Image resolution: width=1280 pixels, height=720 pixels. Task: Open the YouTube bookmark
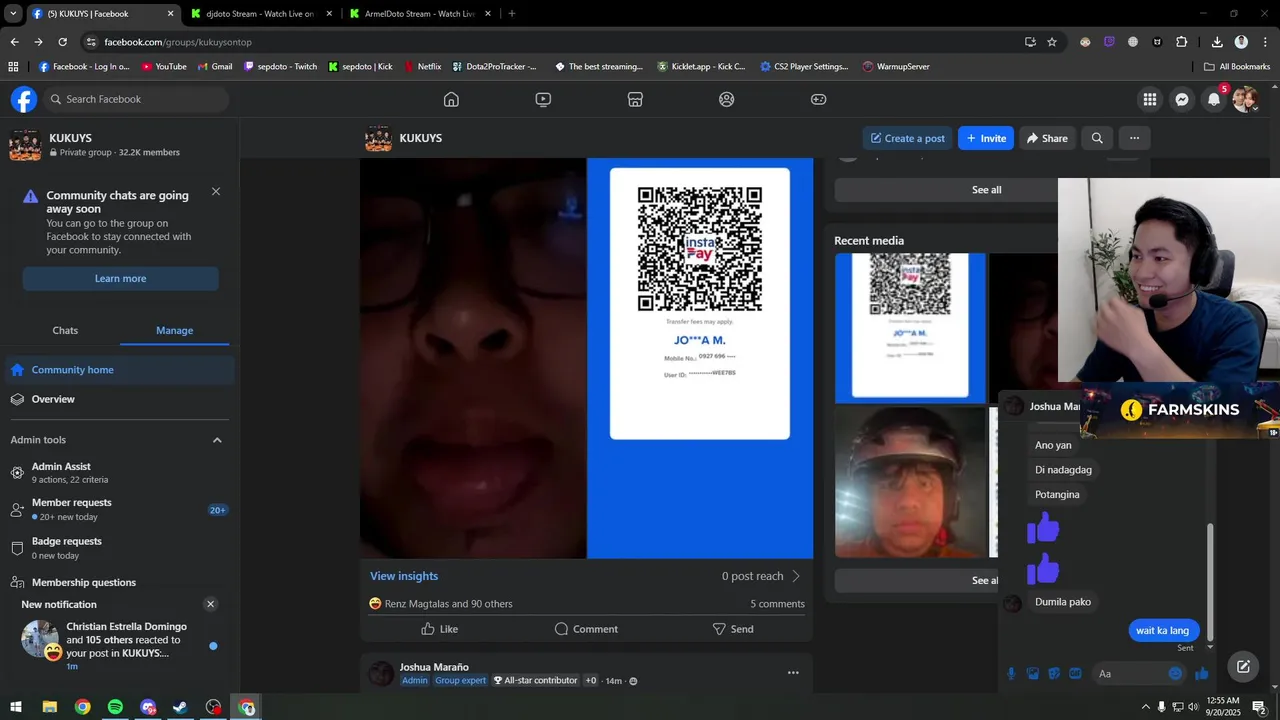pos(164,67)
